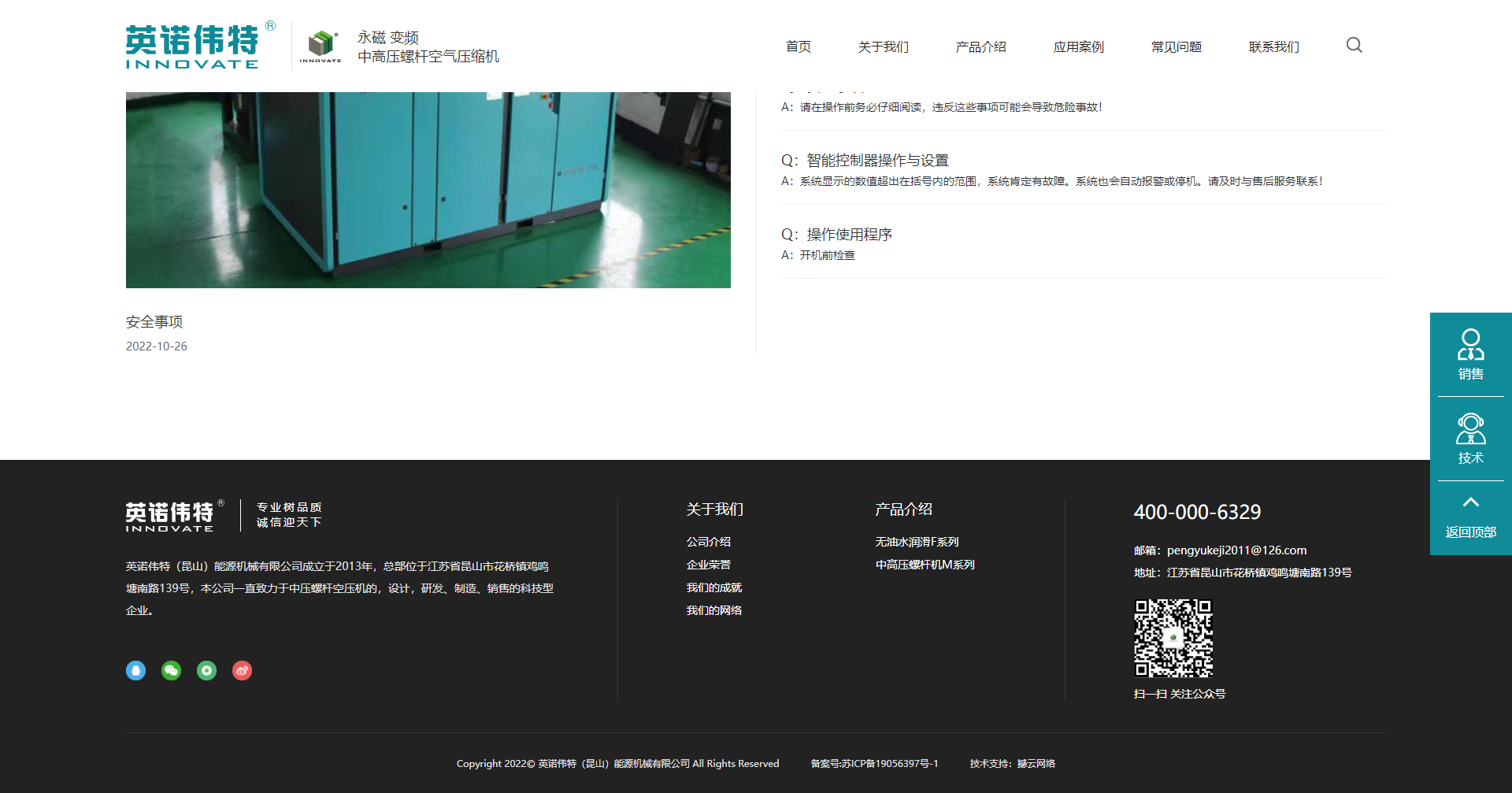This screenshot has width=1512, height=793.
Task: Click the email pengyukeji2011@126.com
Action: coord(1236,550)
